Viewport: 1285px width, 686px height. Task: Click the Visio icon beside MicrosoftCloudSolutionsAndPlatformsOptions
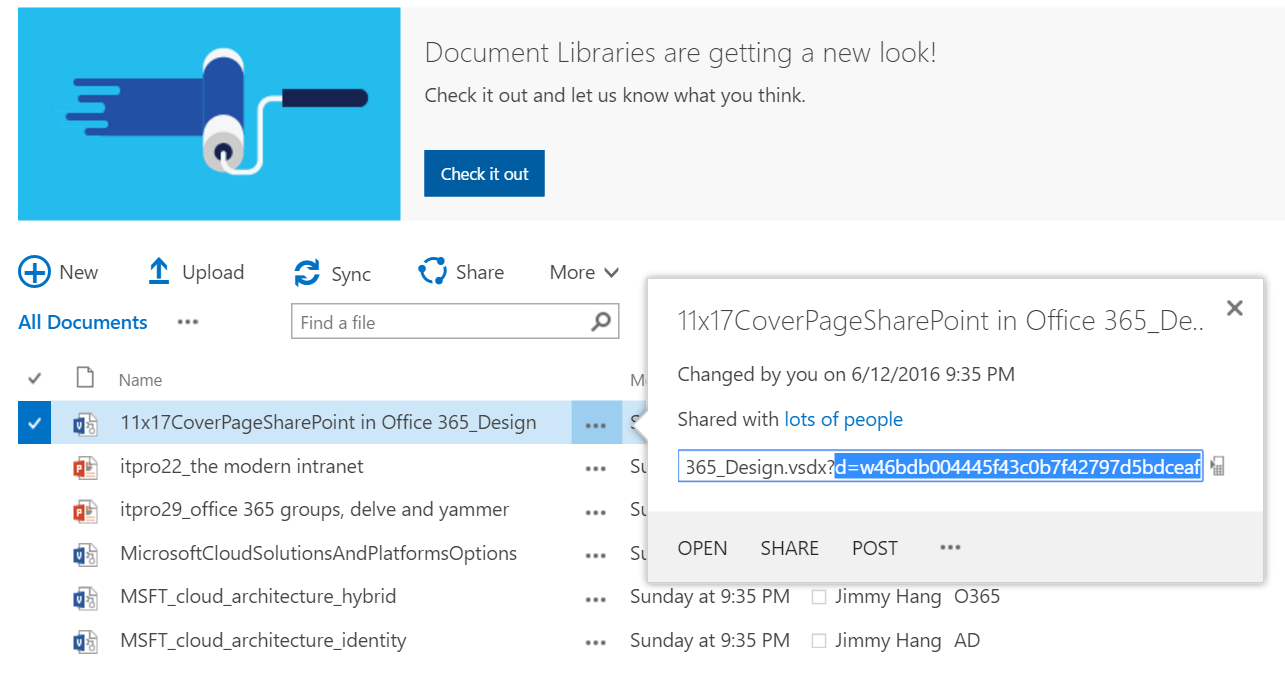coord(86,553)
